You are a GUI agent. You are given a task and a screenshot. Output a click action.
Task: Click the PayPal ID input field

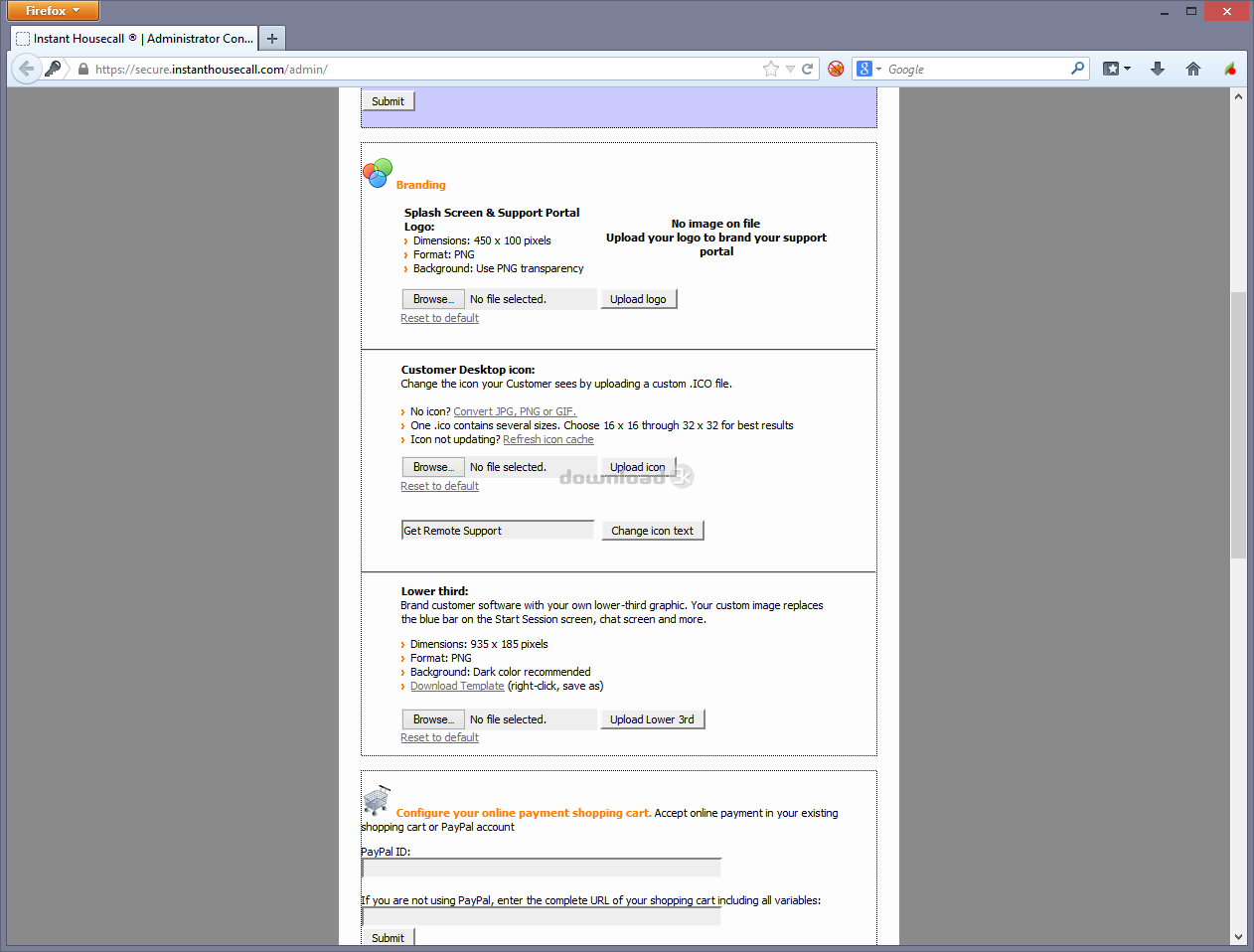coord(542,868)
